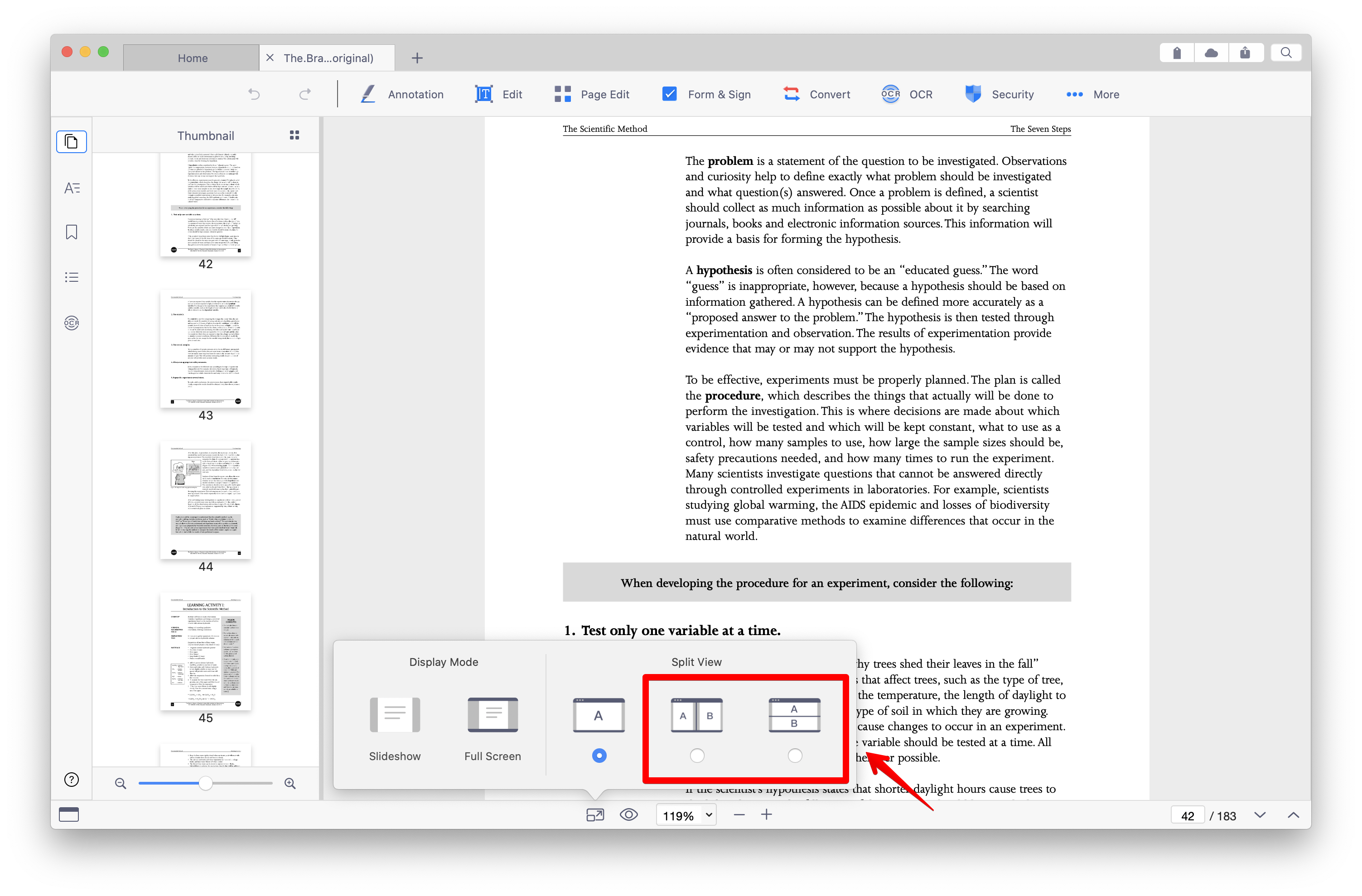The height and width of the screenshot is (896, 1362).
Task: Select page 45 thumbnail
Action: click(205, 651)
